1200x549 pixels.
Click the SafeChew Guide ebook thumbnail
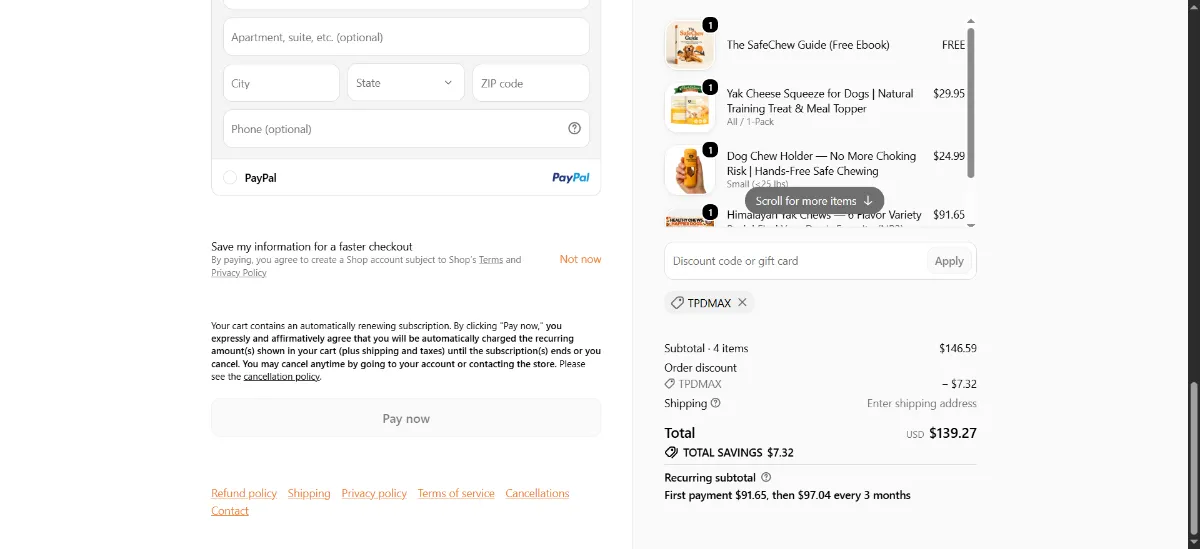click(690, 45)
